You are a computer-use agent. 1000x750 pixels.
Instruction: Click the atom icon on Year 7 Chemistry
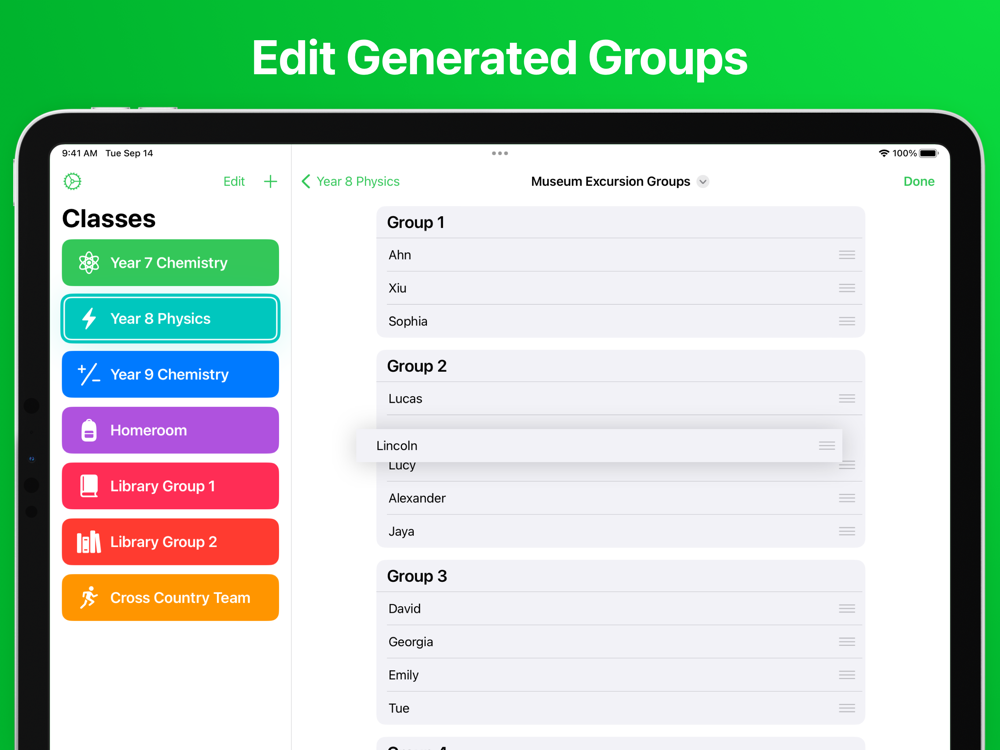[89, 263]
